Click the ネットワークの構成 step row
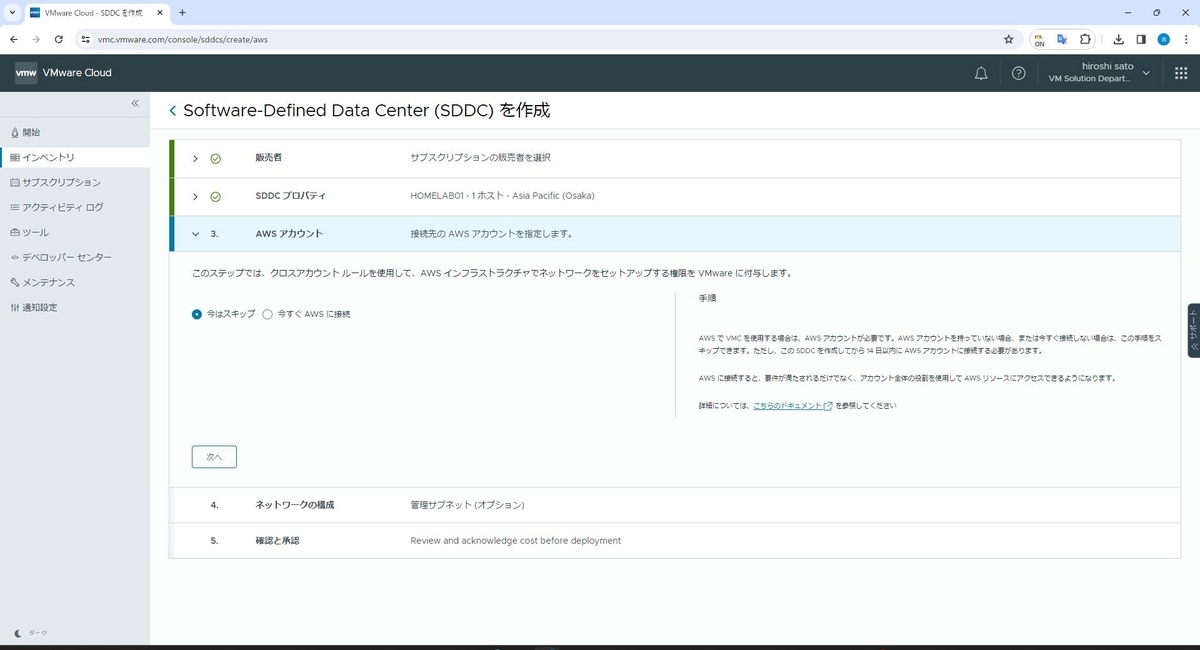The width and height of the screenshot is (1200, 650). pos(675,505)
